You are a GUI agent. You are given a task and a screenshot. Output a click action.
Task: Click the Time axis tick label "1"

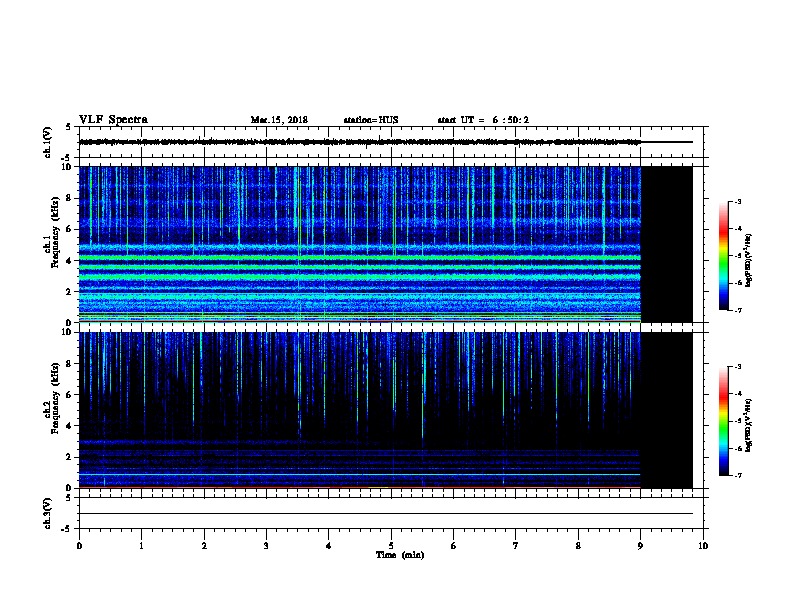click(141, 546)
